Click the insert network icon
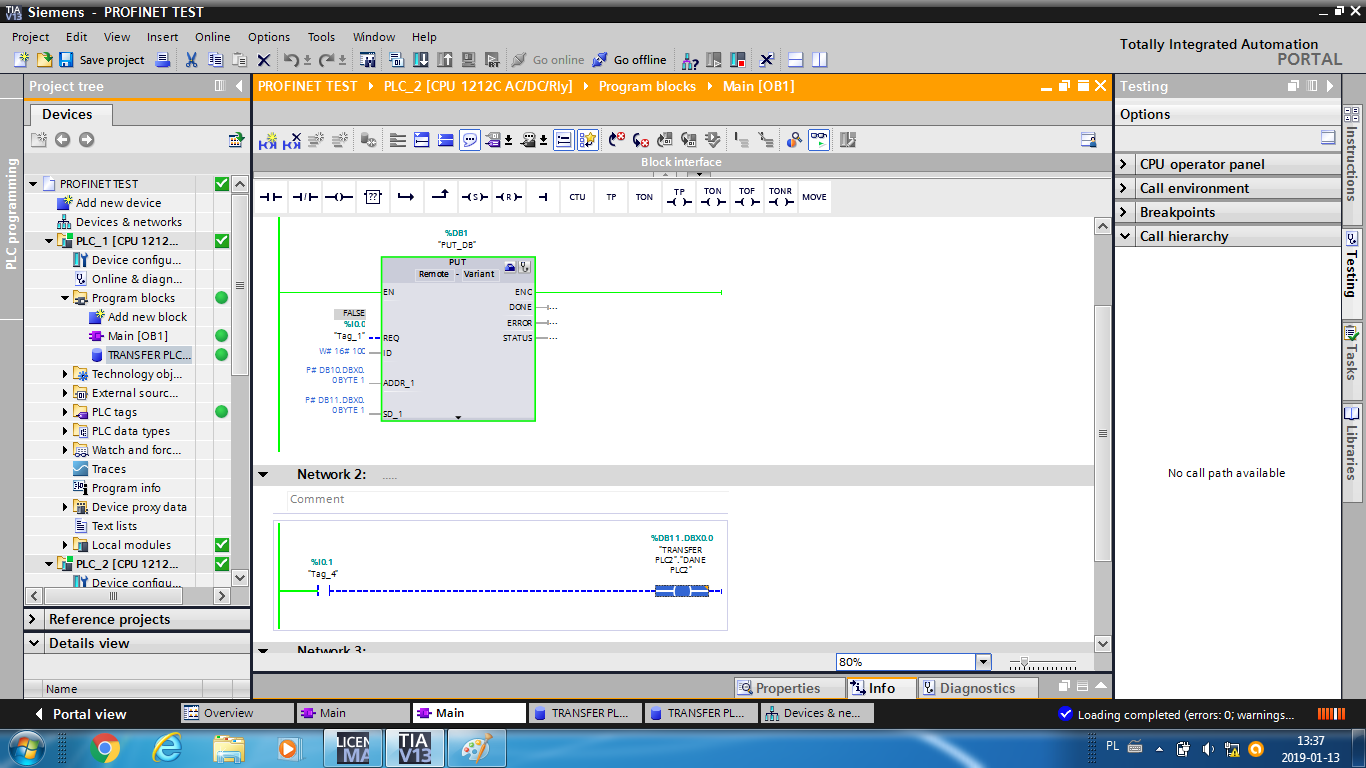Screen dimensions: 1366x768 (268, 140)
